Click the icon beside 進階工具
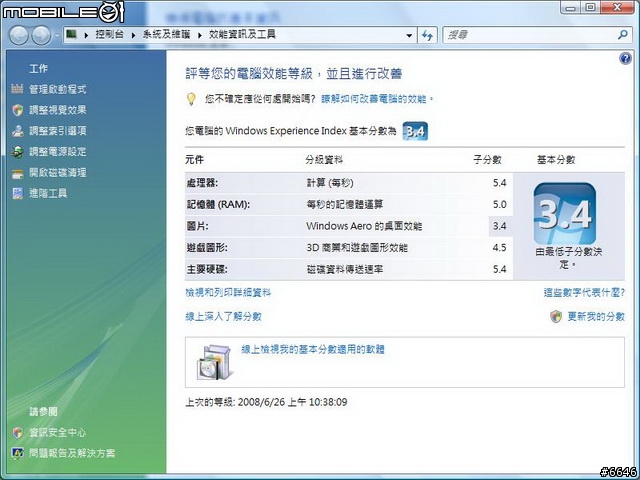640x480 pixels. tap(18, 193)
